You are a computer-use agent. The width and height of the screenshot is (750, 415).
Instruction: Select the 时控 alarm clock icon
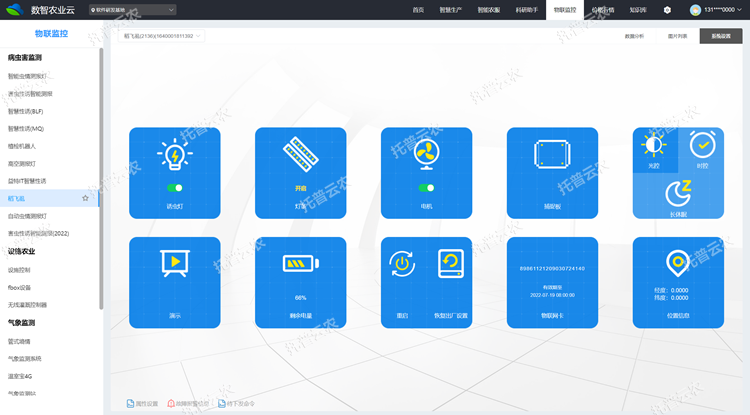point(701,146)
